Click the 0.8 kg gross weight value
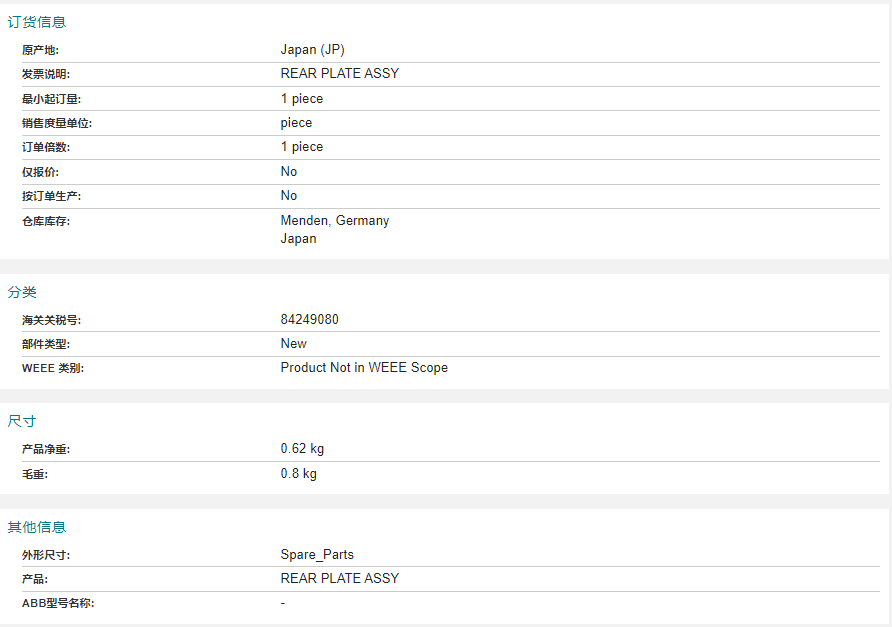The image size is (892, 627). (x=299, y=473)
